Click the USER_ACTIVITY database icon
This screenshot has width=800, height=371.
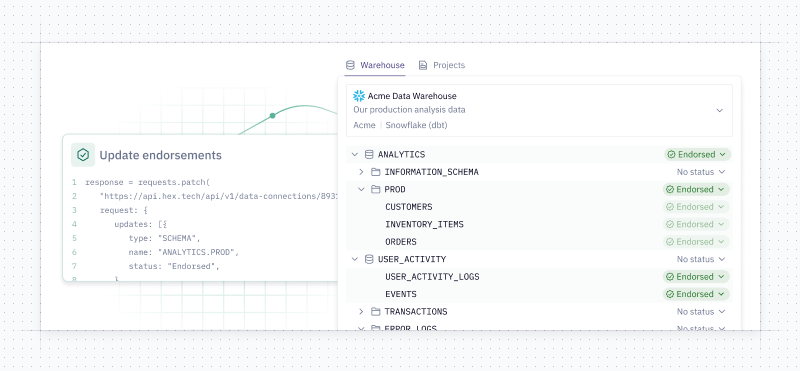[x=369, y=259]
